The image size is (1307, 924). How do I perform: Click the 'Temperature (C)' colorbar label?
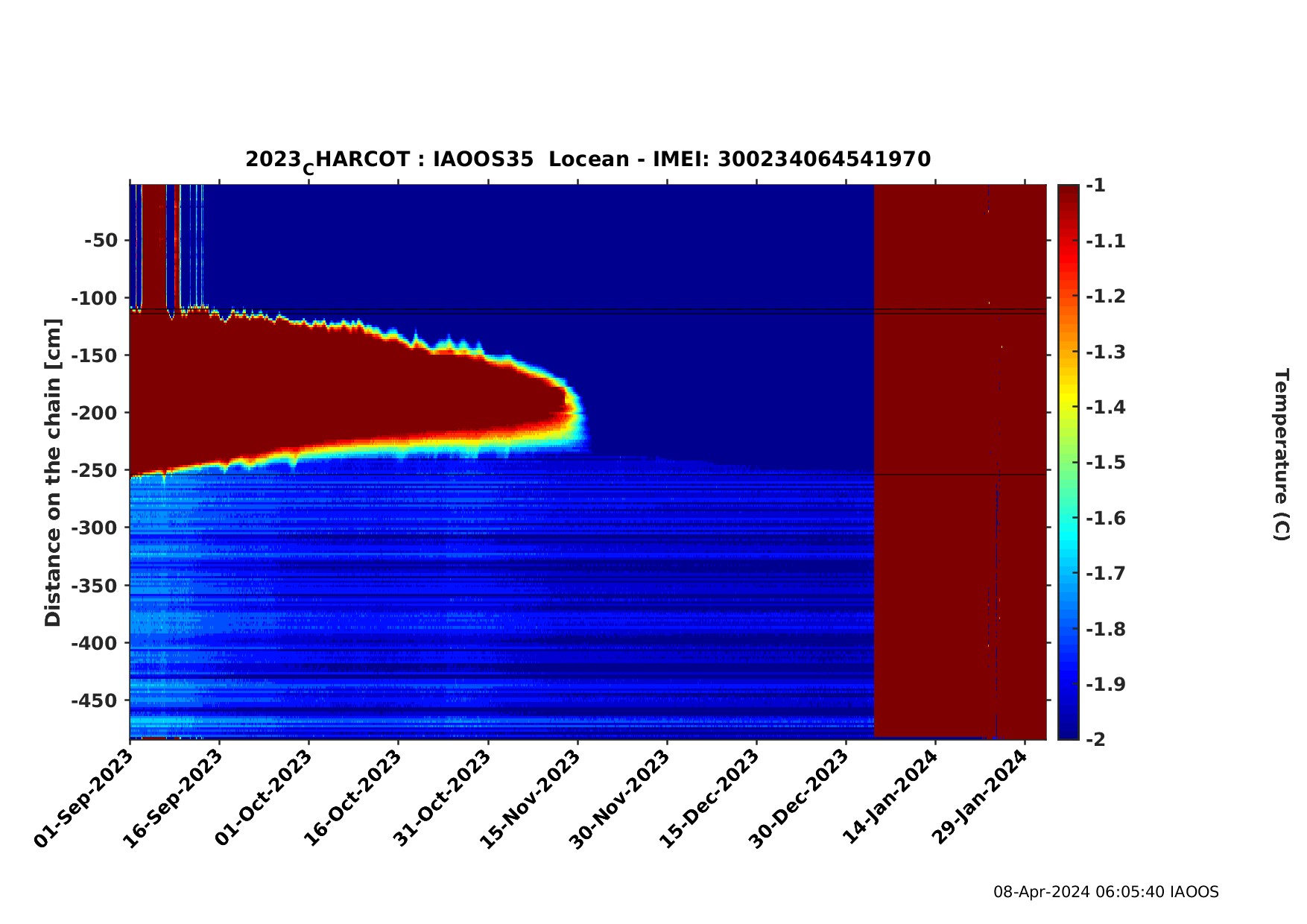pos(1280,455)
